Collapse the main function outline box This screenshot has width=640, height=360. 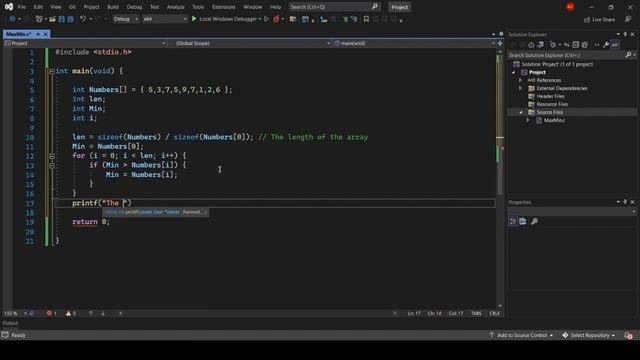[x=52, y=71]
